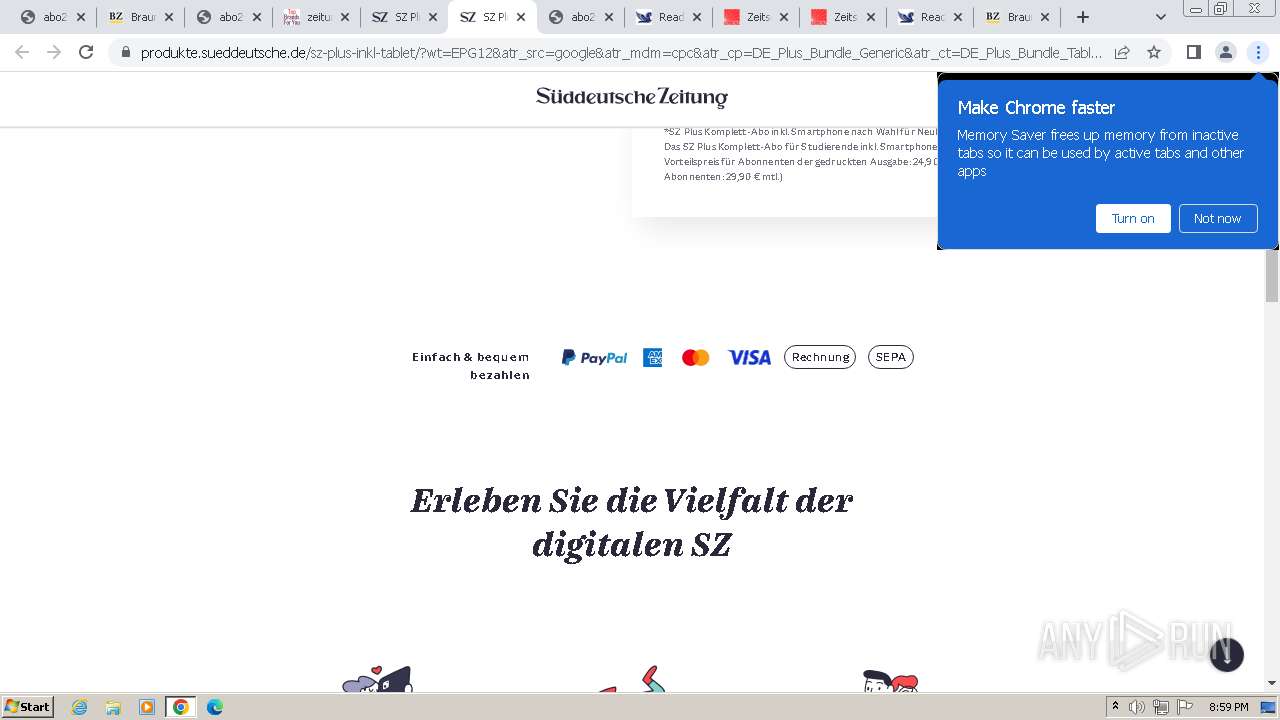Image resolution: width=1280 pixels, height=720 pixels.
Task: Reload the current page
Action: (86, 52)
